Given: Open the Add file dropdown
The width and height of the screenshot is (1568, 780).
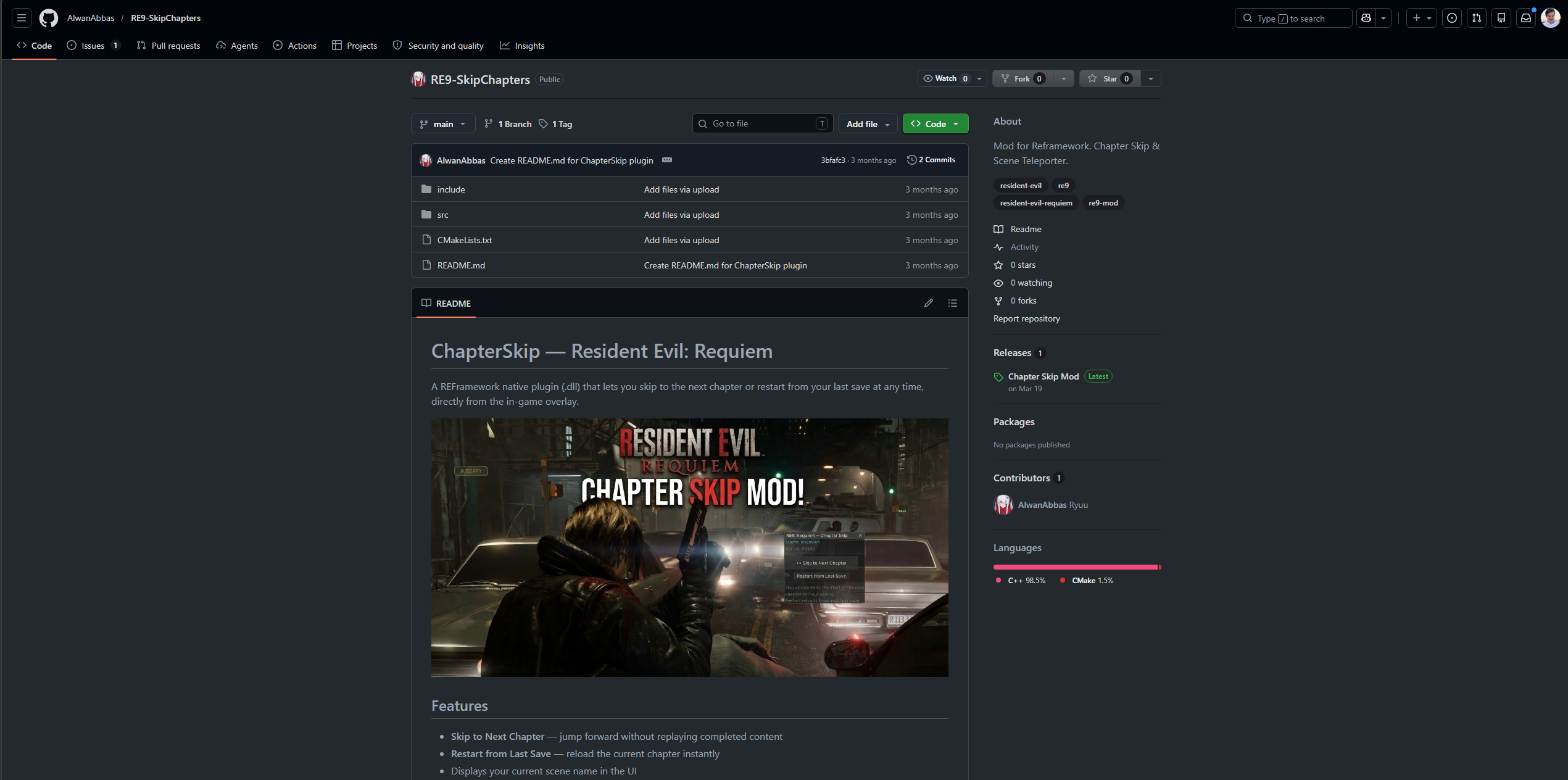Looking at the screenshot, I should [868, 124].
